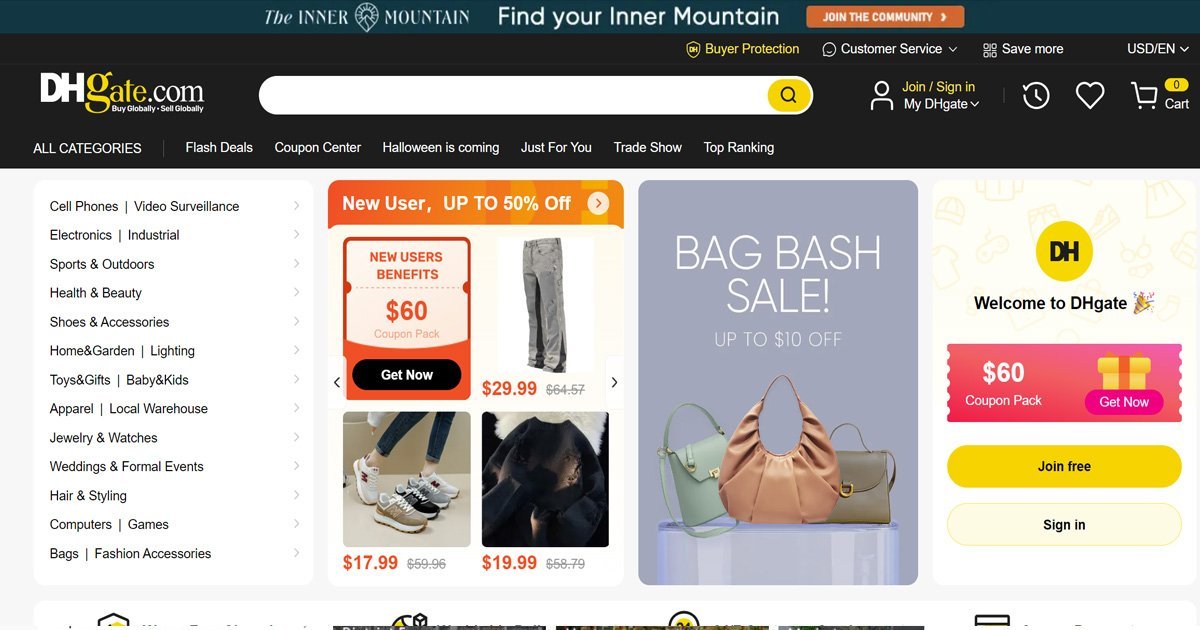Click the Sign in button
Screen dimensions: 1200x630
point(1064,524)
